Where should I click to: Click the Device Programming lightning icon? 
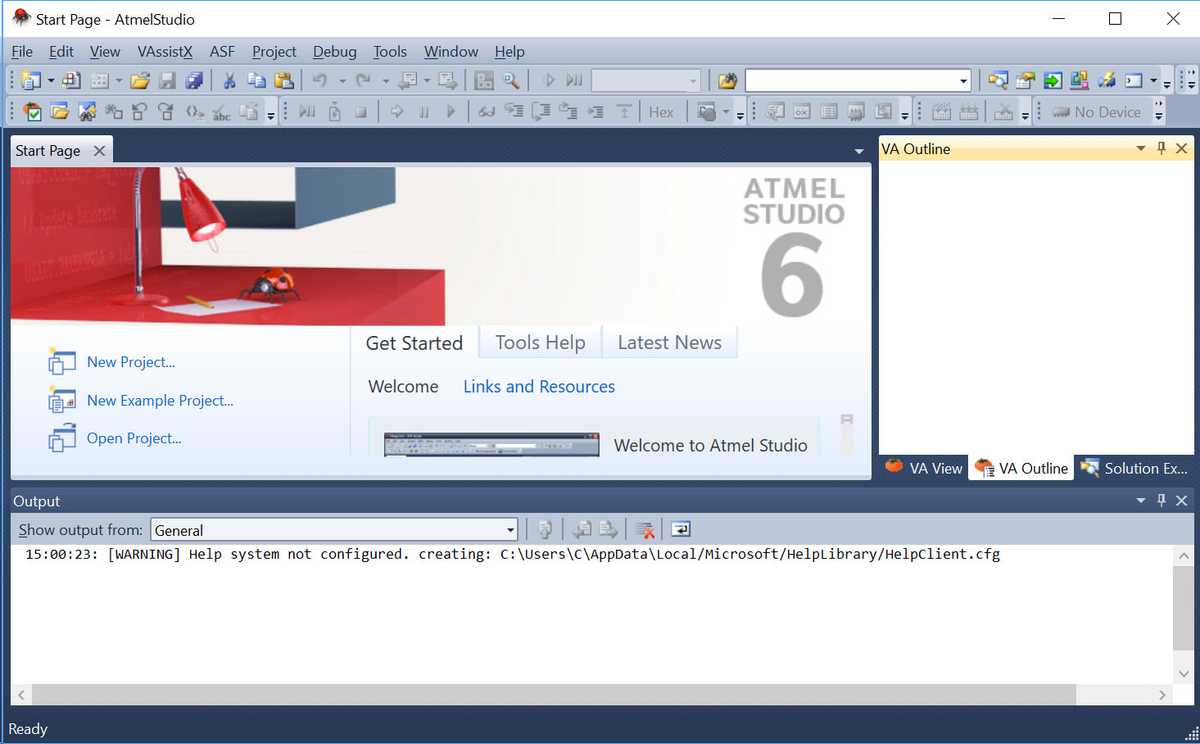1106,81
